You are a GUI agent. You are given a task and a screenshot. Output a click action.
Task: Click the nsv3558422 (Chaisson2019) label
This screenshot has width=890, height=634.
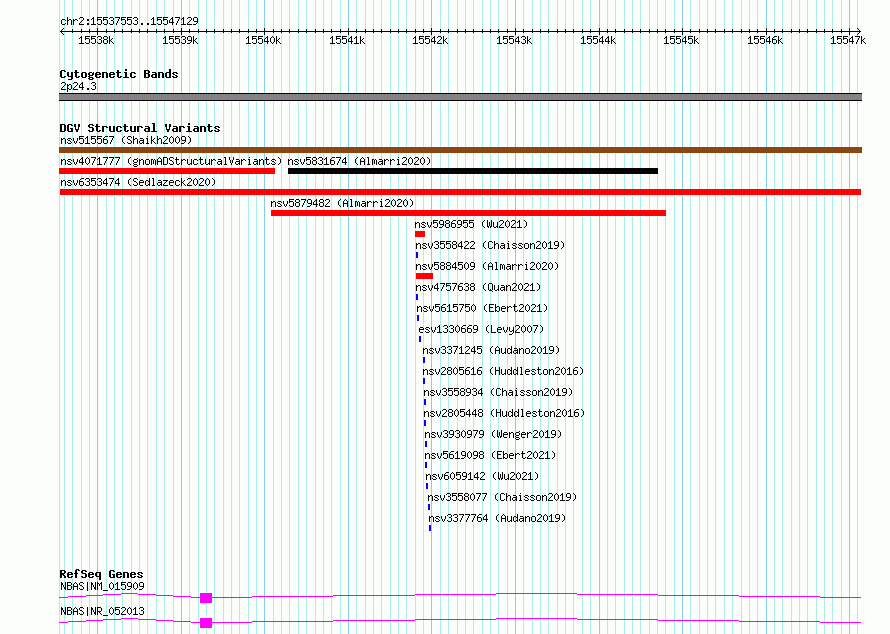point(490,245)
